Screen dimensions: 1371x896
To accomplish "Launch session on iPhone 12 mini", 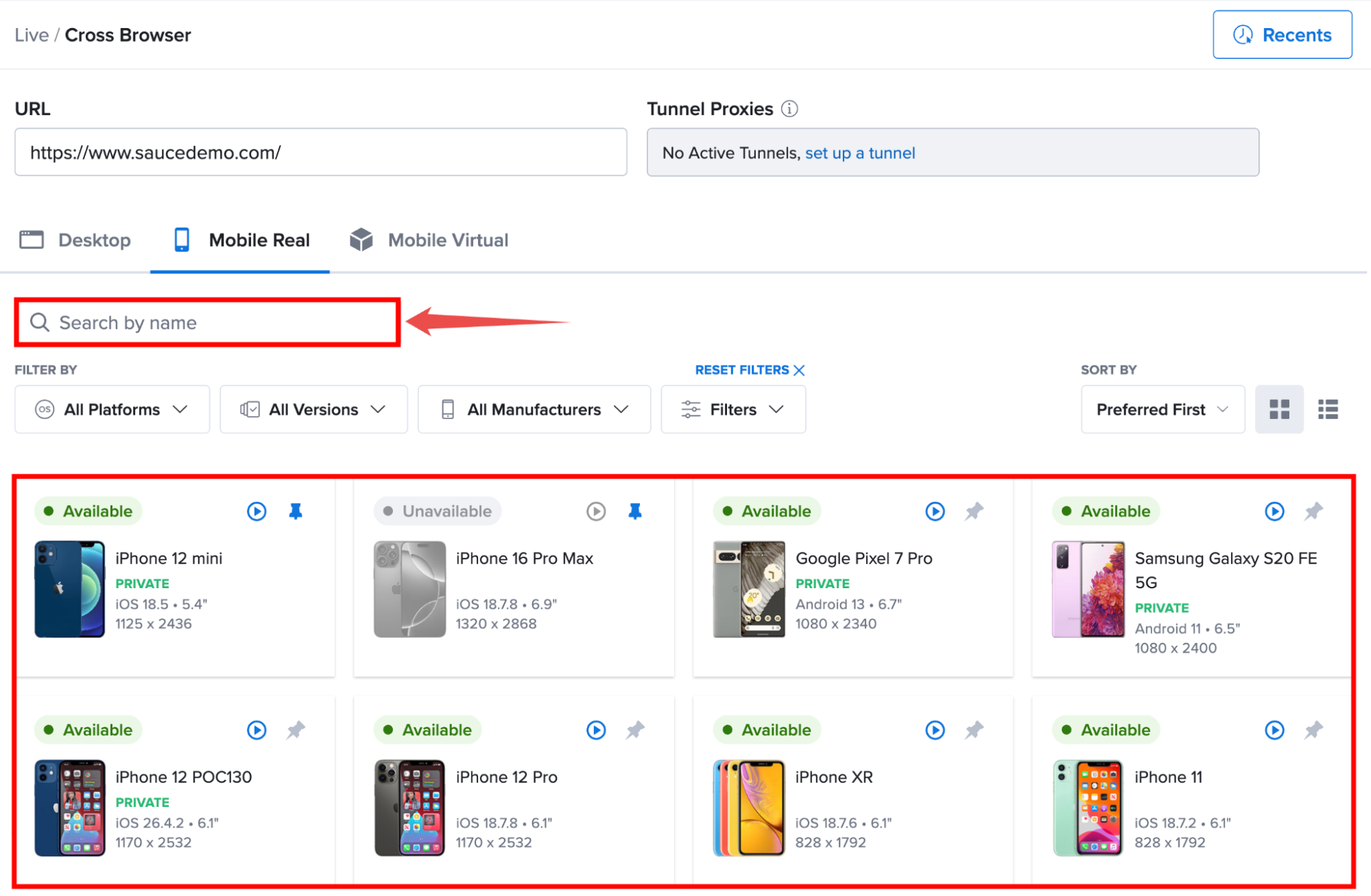I will [257, 511].
